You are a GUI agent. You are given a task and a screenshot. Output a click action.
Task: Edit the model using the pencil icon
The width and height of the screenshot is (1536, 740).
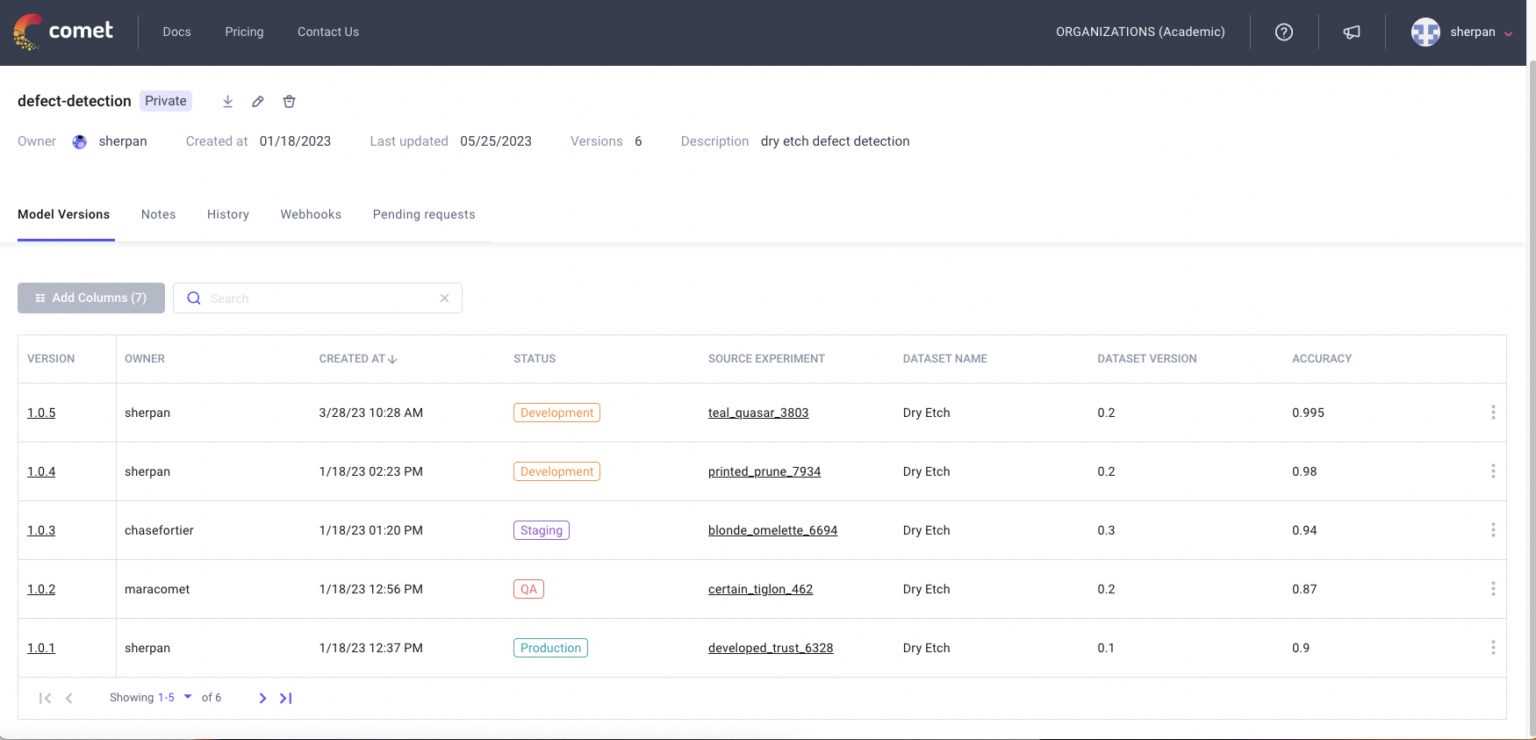[258, 101]
